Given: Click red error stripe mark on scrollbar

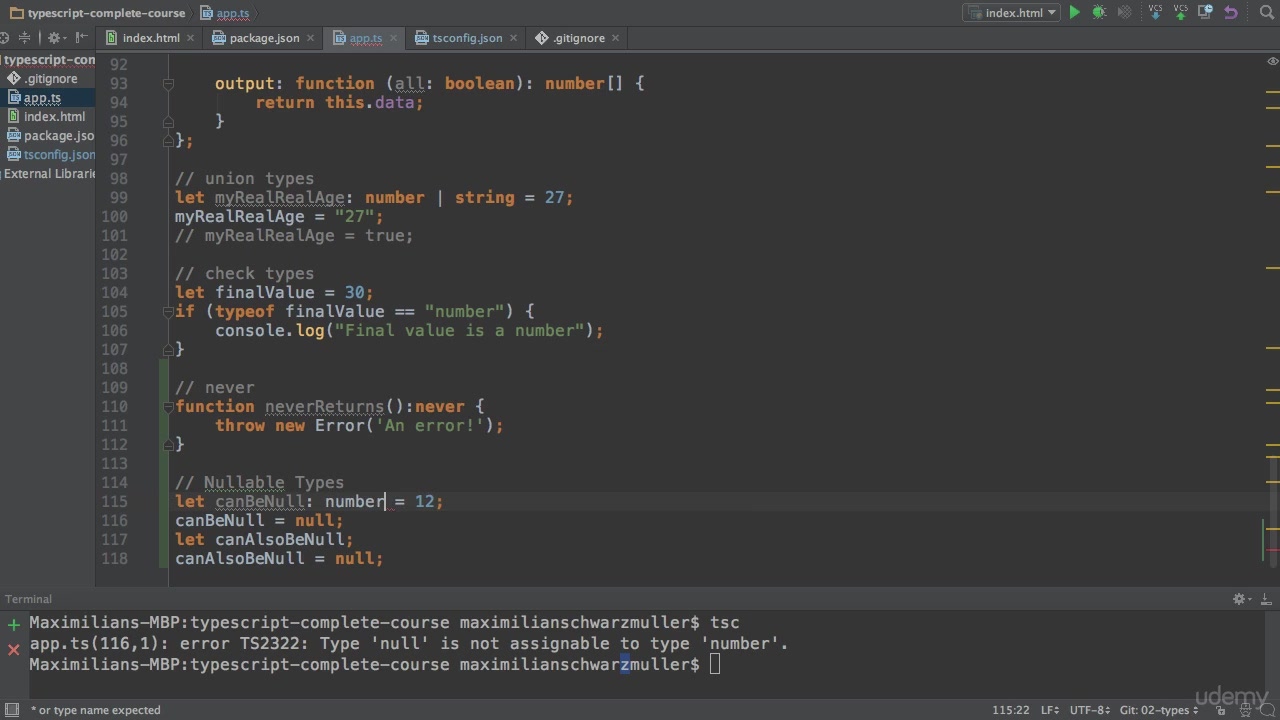Looking at the screenshot, I should click(1273, 549).
